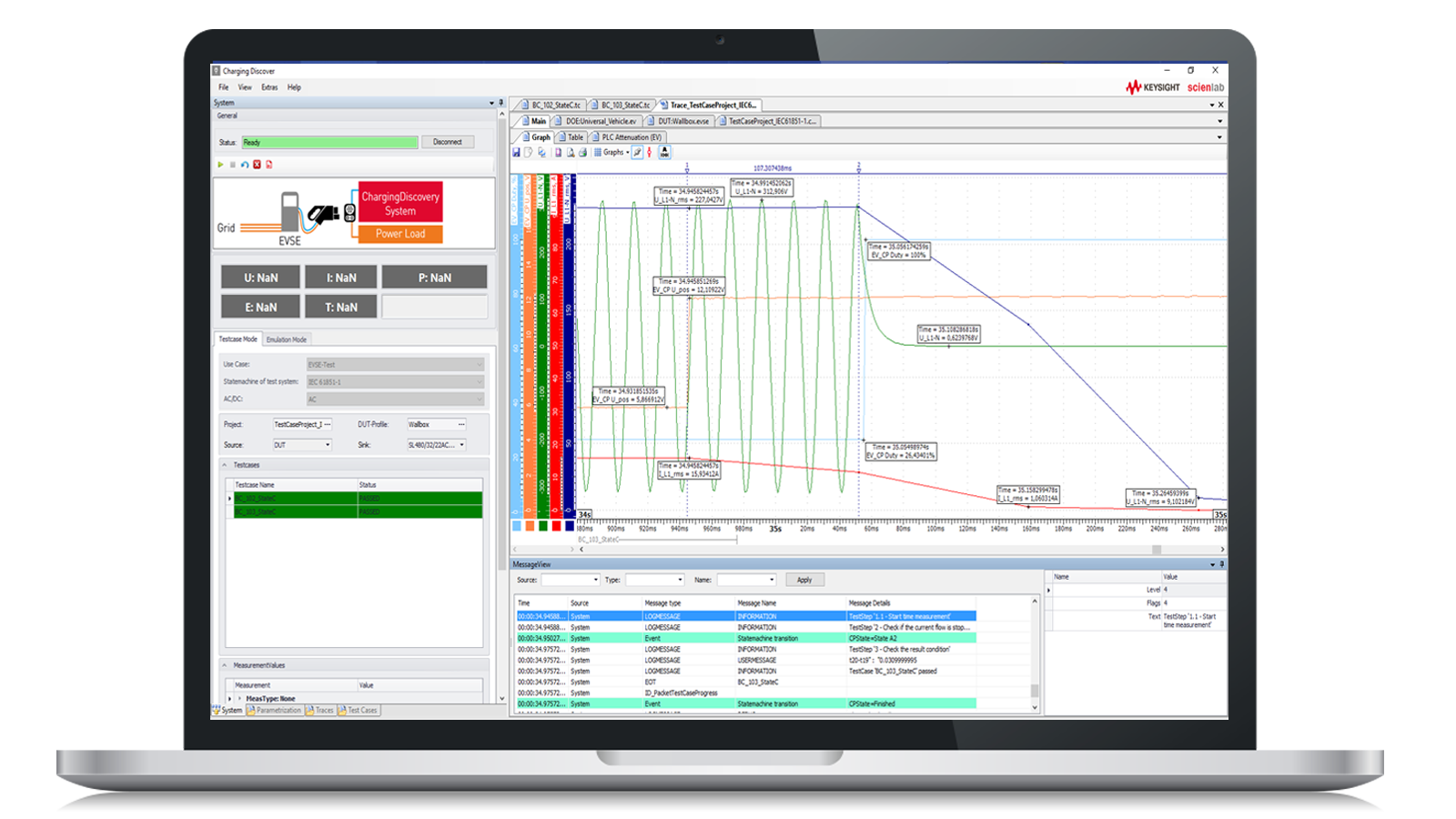Viewport: 1456px width, 819px height.
Task: Stop the test using the stop icon
Action: point(233,164)
